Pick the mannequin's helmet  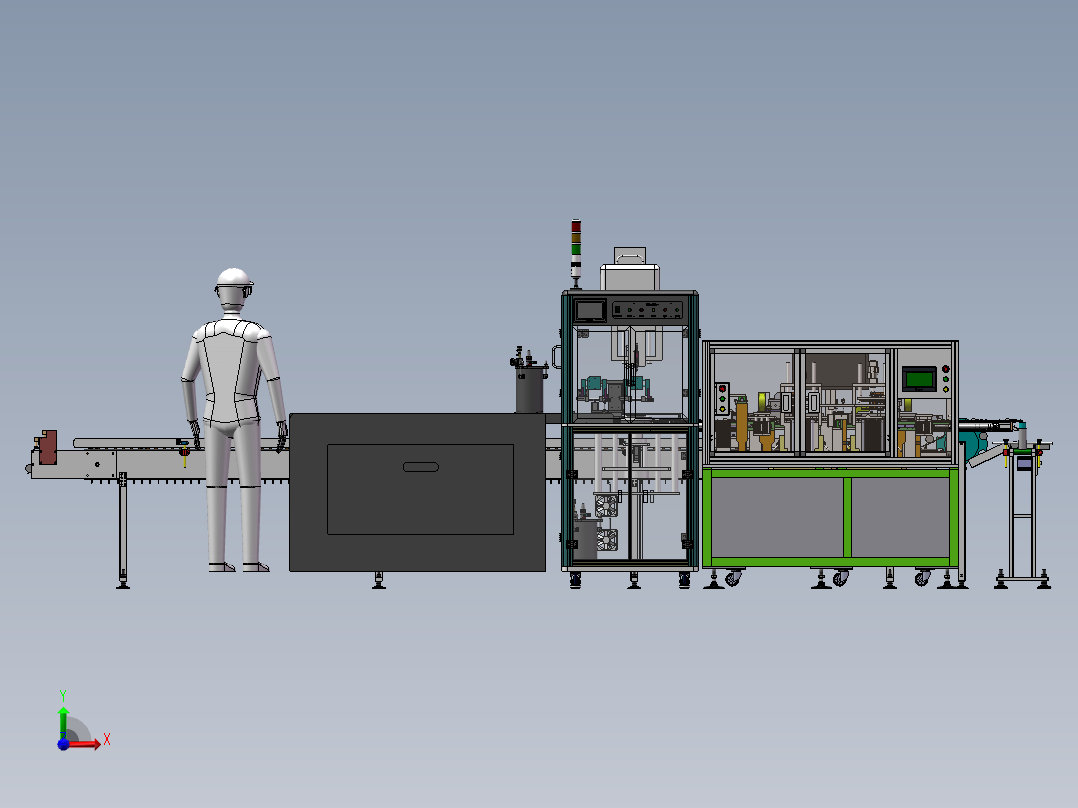click(234, 278)
